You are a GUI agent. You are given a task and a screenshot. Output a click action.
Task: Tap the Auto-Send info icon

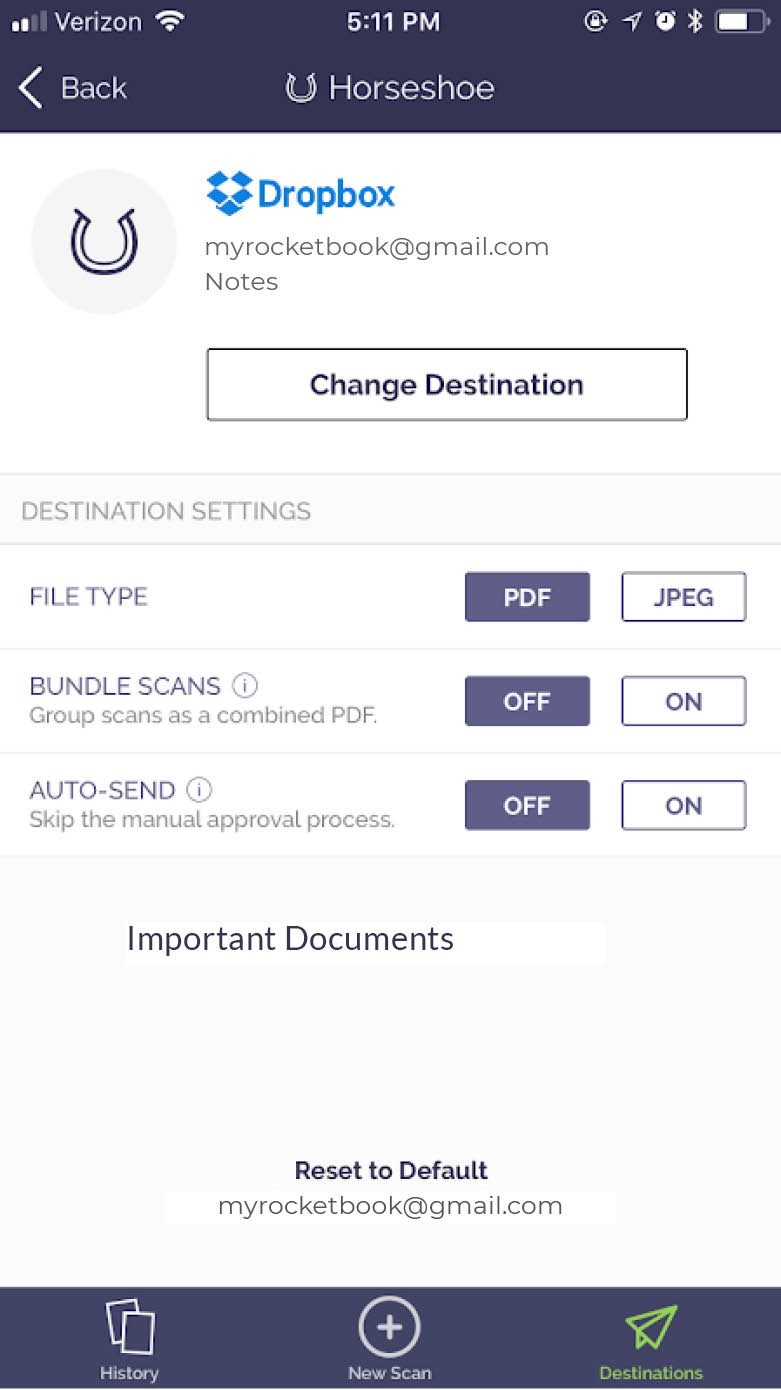[x=200, y=790]
